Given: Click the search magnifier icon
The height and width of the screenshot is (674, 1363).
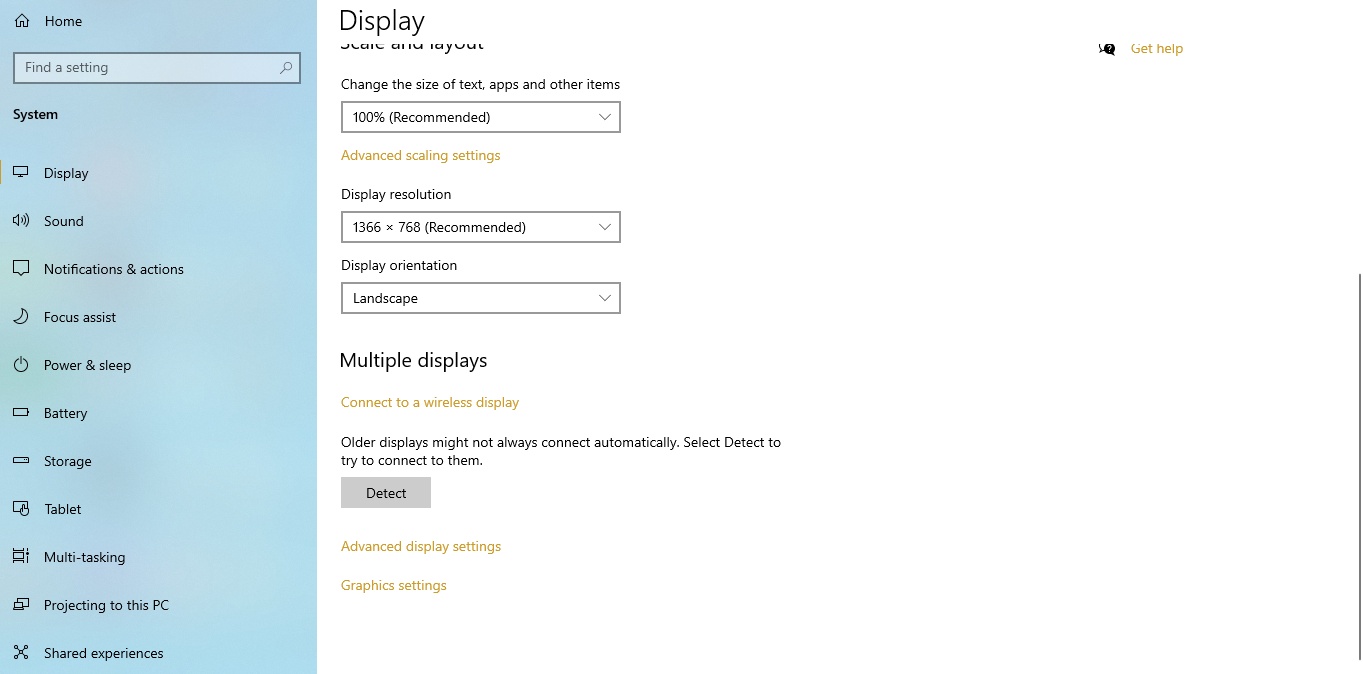Looking at the screenshot, I should coord(286,68).
